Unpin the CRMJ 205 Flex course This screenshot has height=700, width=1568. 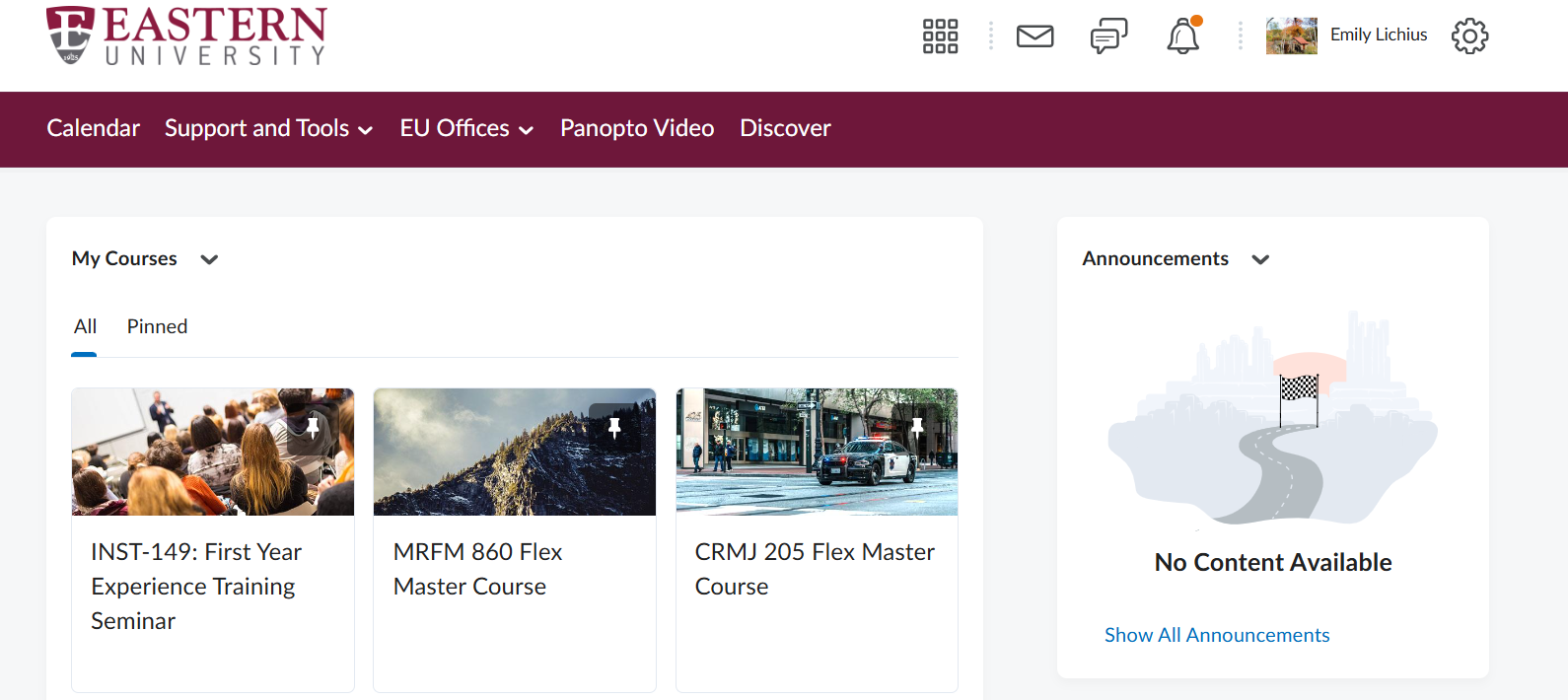917,428
